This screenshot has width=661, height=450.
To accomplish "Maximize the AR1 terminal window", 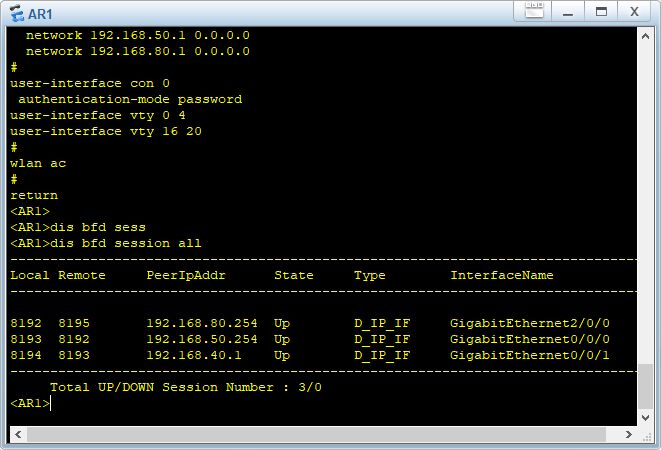I will pyautogui.click(x=601, y=12).
